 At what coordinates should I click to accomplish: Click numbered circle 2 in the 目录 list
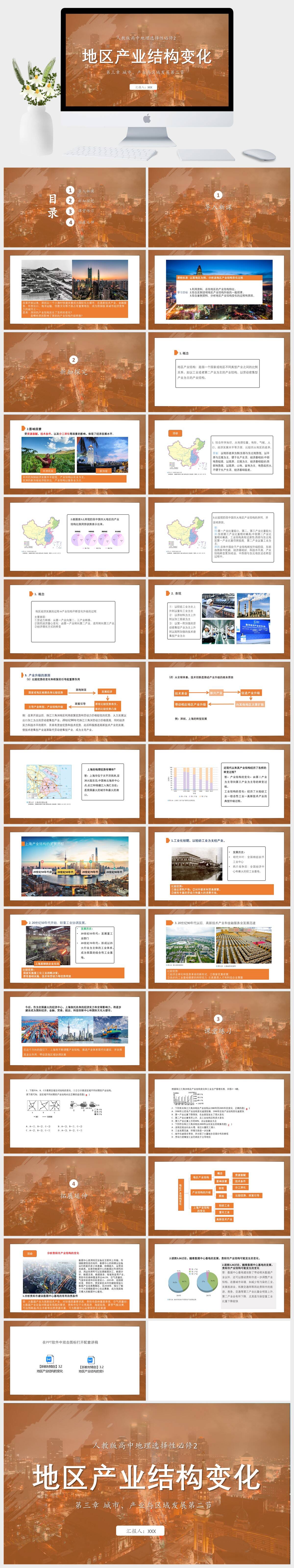click(70, 200)
